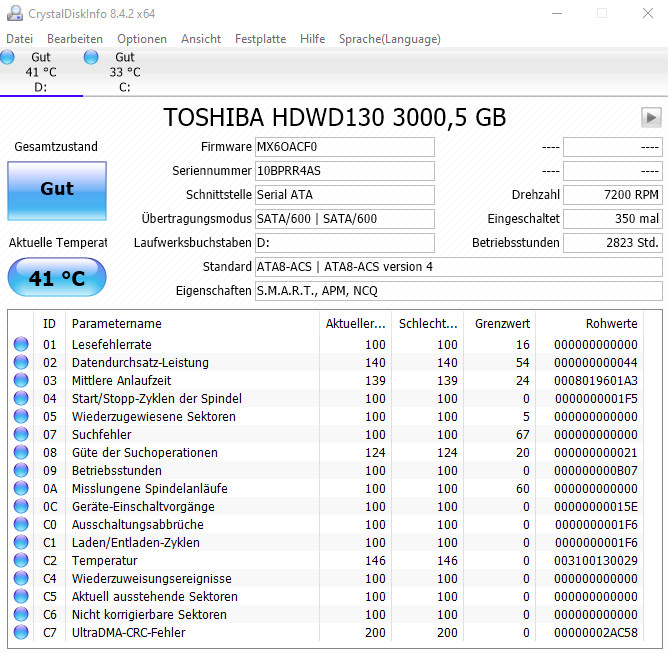Screen dimensions: 668x653
Task: Switch to D: drive tab at 41 °C
Action: point(41,72)
